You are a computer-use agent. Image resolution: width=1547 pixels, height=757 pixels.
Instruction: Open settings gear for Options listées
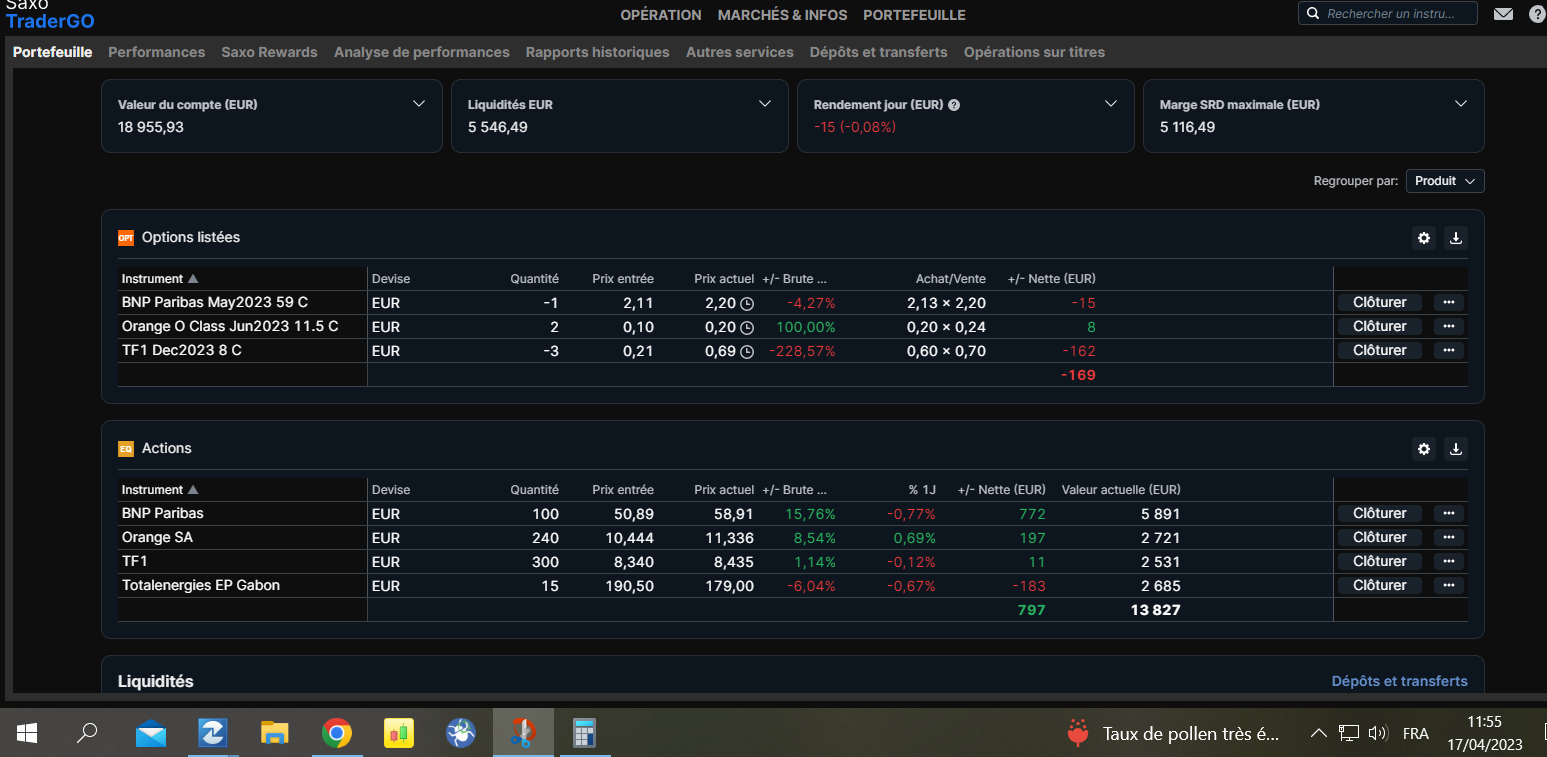click(x=1424, y=238)
